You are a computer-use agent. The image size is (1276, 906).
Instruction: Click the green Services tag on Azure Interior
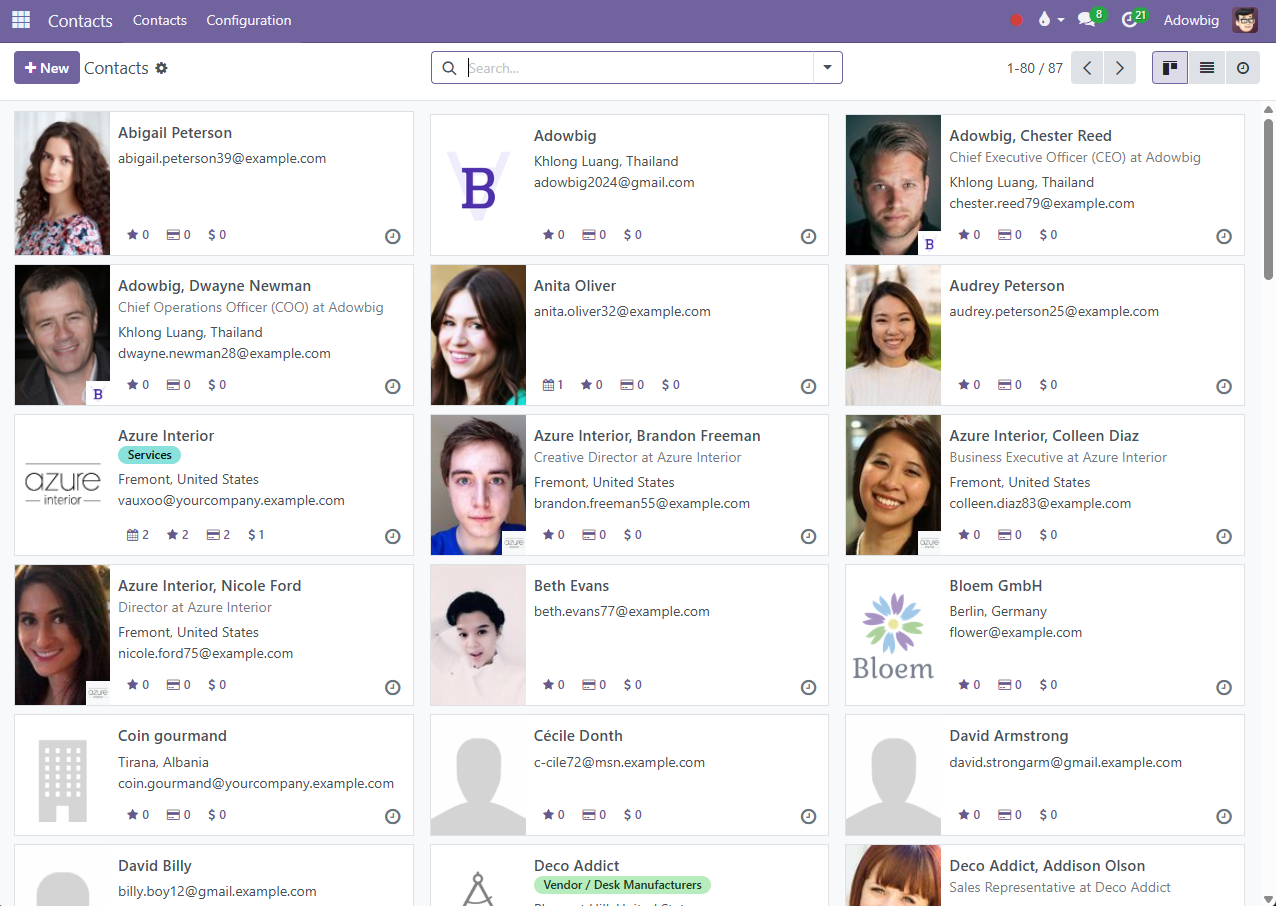point(149,455)
